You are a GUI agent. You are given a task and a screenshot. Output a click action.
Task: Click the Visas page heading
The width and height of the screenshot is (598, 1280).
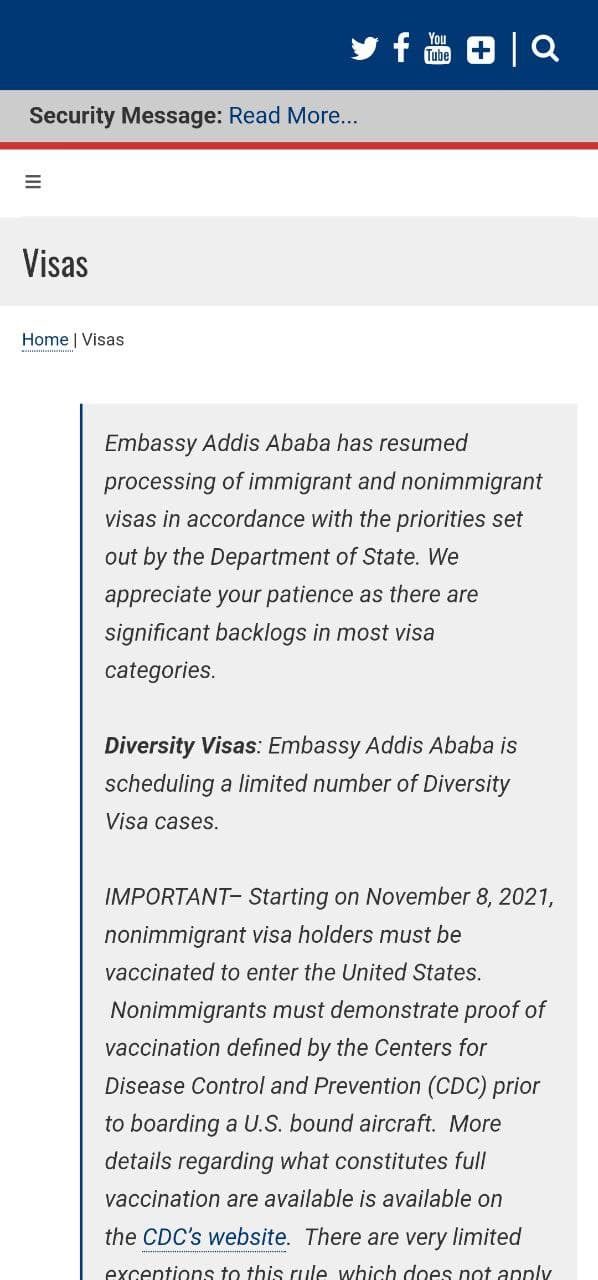(55, 263)
